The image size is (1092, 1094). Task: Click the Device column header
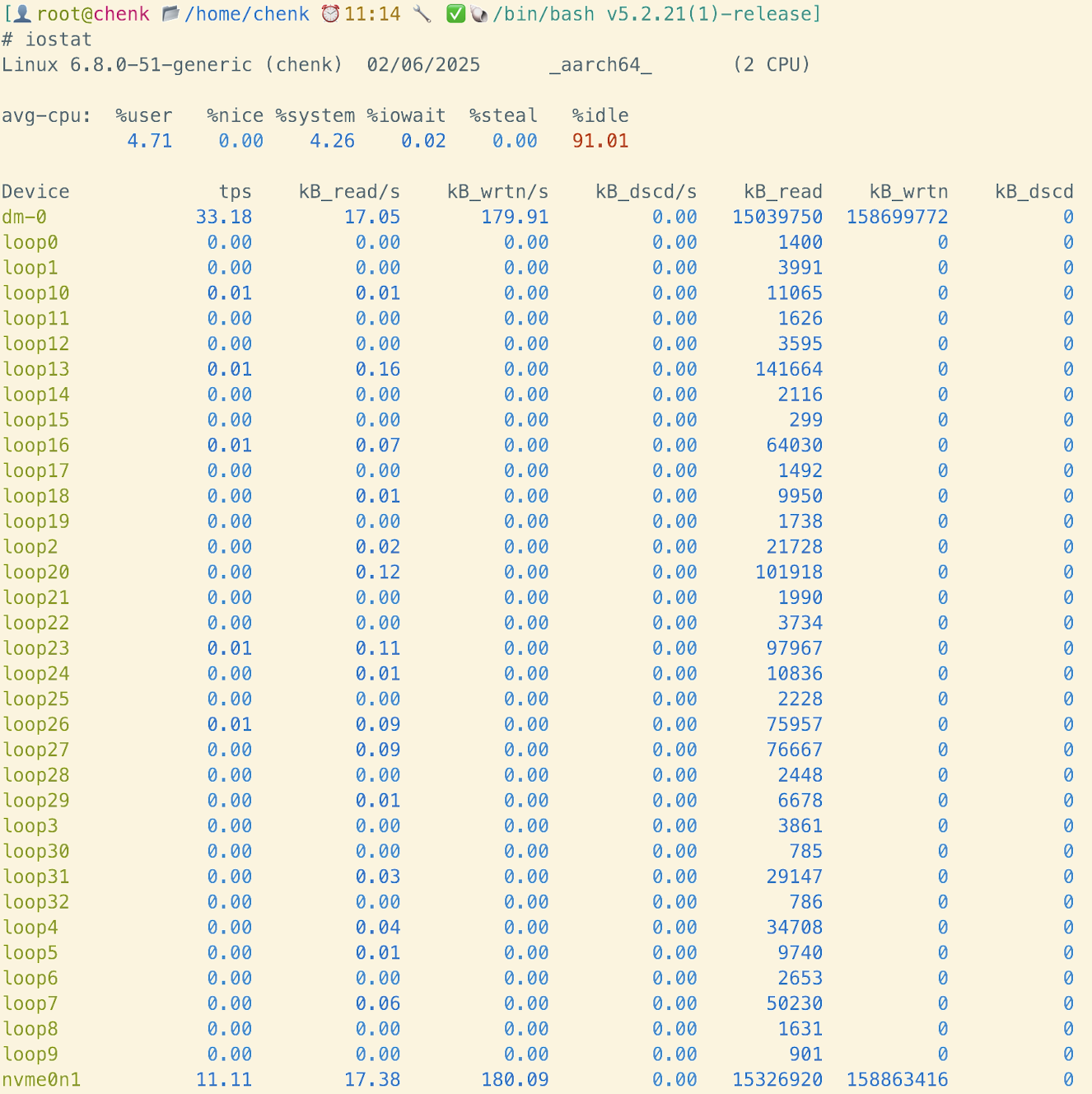pos(35,192)
